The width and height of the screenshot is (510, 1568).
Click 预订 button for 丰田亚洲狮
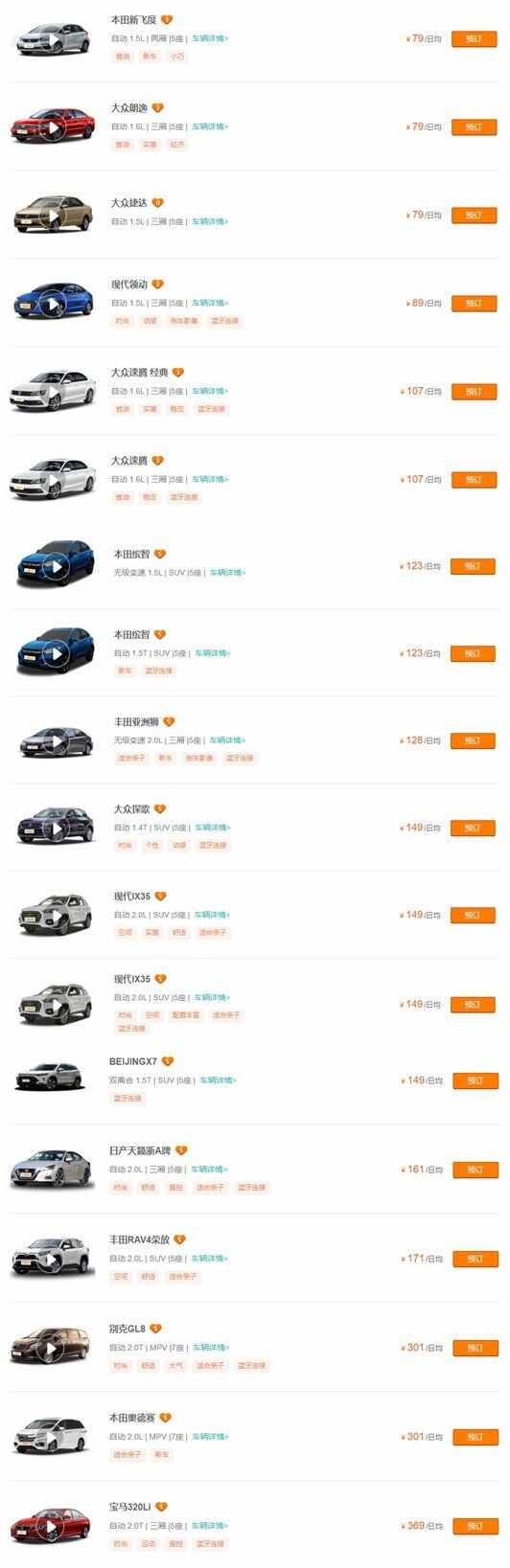coord(473,740)
